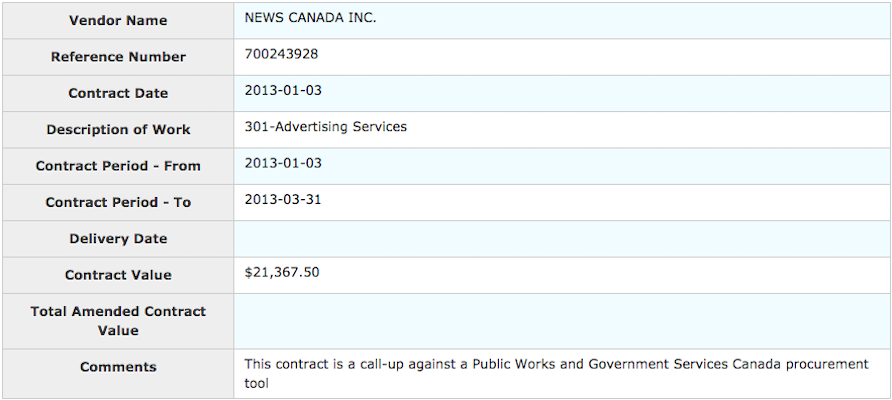Click the empty Delivery Date value cell

[562, 239]
